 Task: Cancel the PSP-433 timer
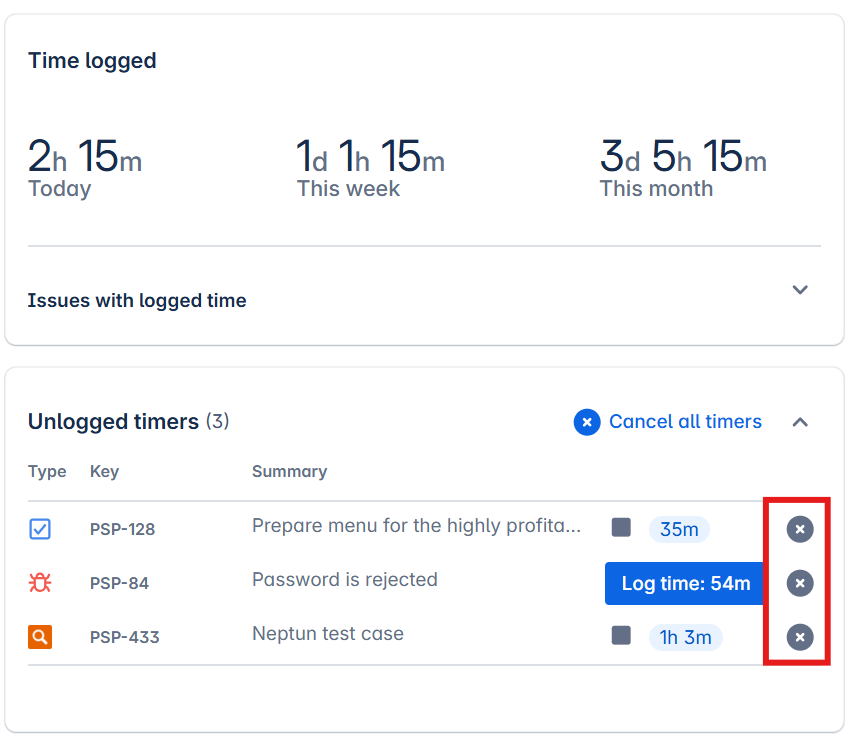pyautogui.click(x=799, y=637)
